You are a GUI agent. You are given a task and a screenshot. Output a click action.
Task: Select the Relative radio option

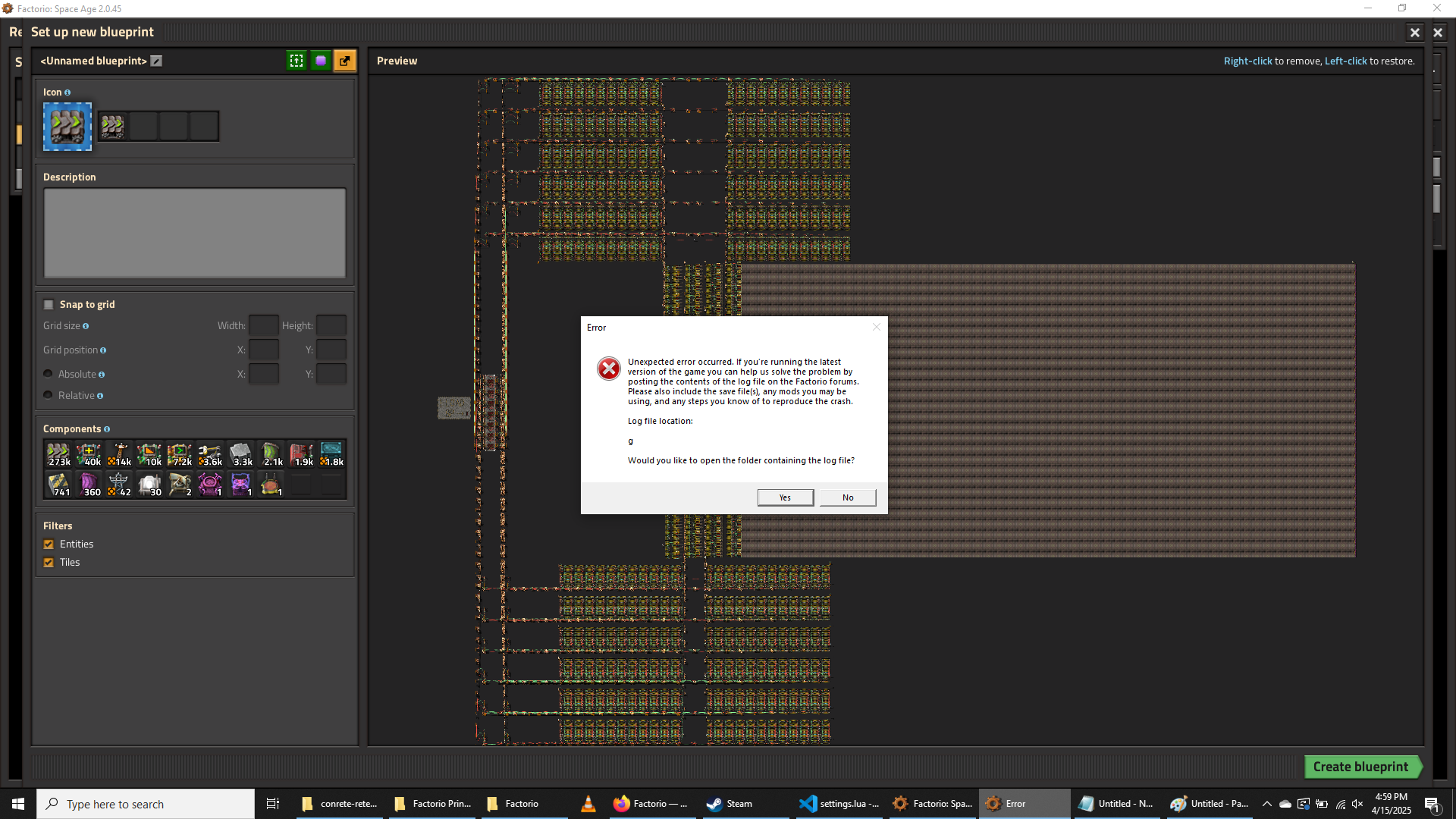coord(49,395)
